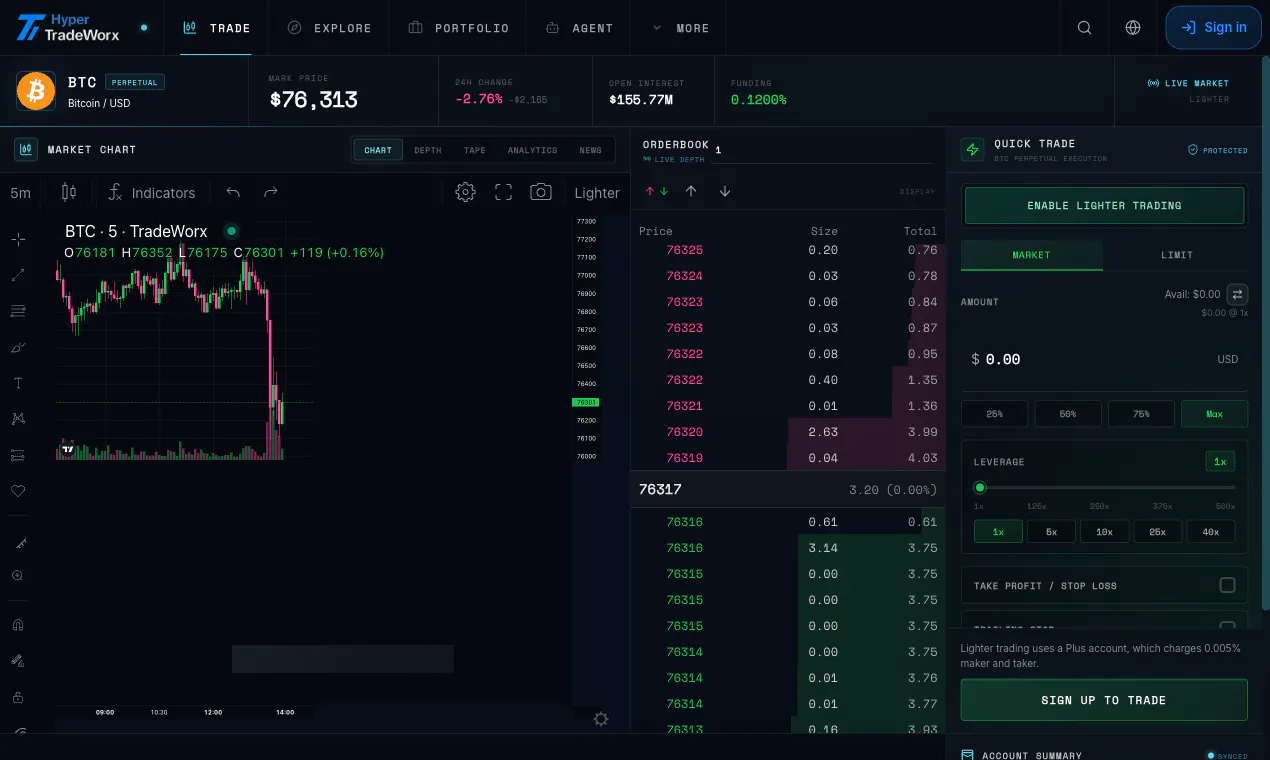Open the Lighter exchange dropdown on chart toolbar
1270x760 pixels.
[597, 193]
